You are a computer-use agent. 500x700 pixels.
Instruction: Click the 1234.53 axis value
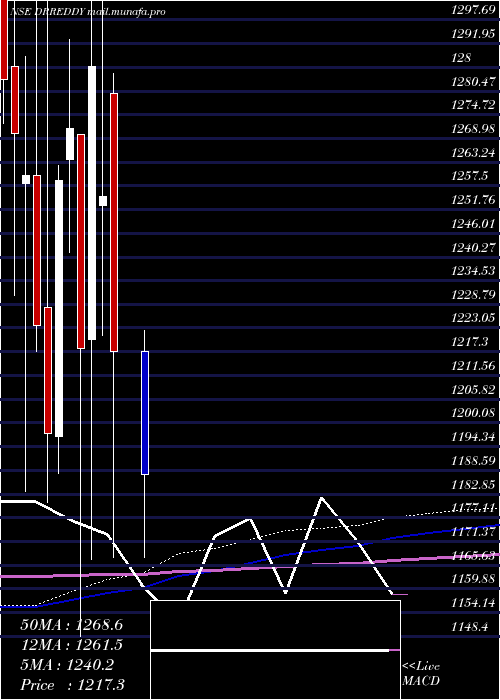473,271
